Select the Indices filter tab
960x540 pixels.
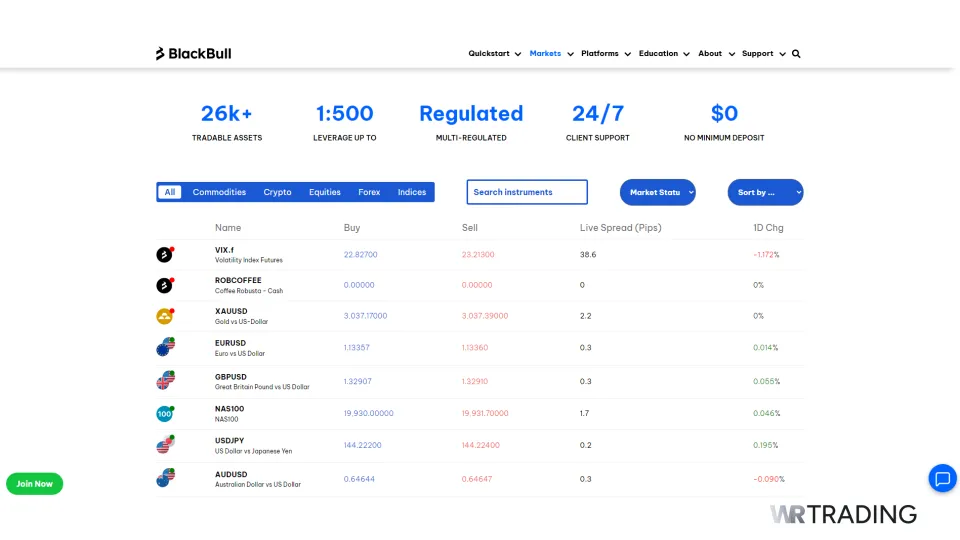pos(411,192)
